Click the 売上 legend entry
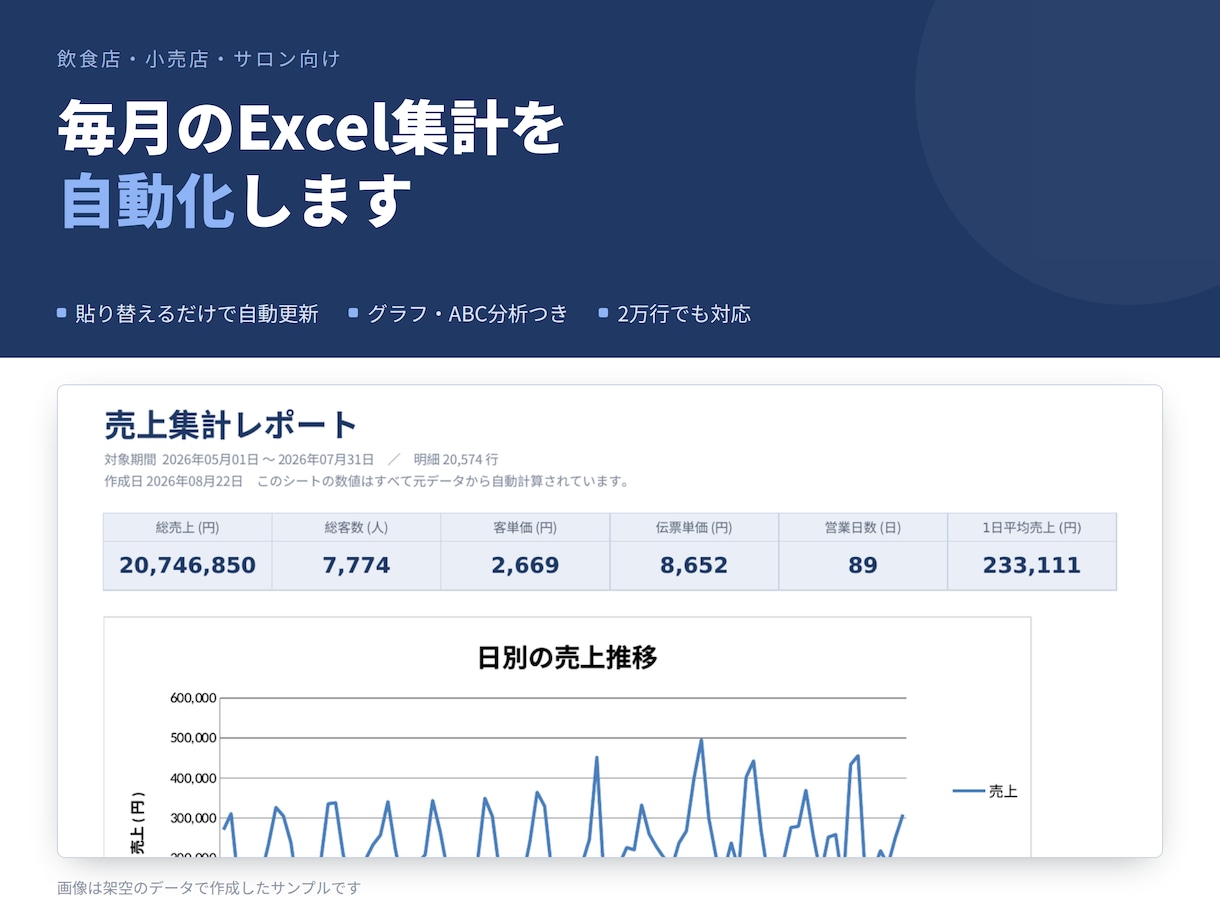Image resolution: width=1220 pixels, height=915 pixels. click(x=986, y=792)
